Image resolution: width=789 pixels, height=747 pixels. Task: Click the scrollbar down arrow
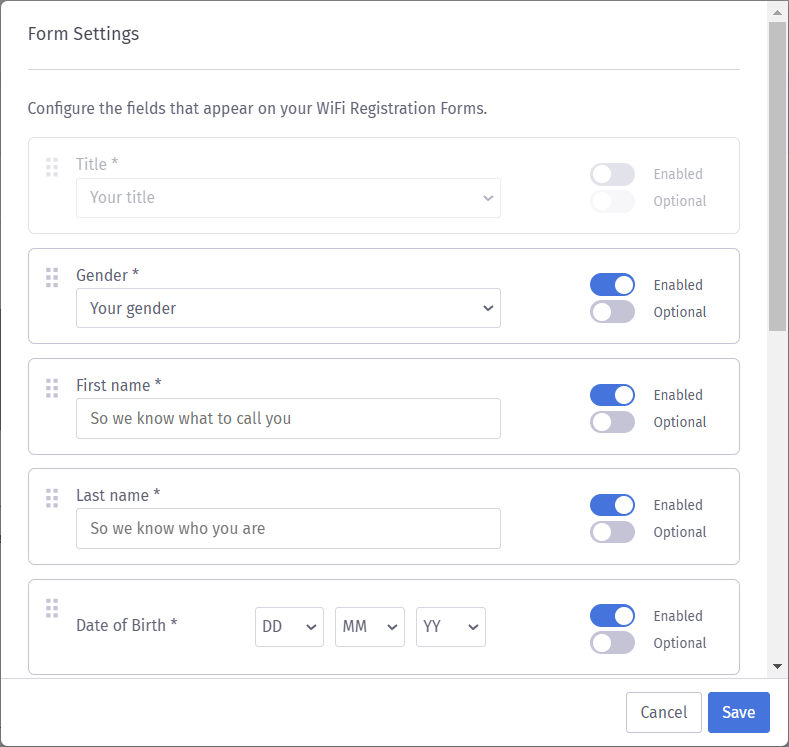coord(777,667)
